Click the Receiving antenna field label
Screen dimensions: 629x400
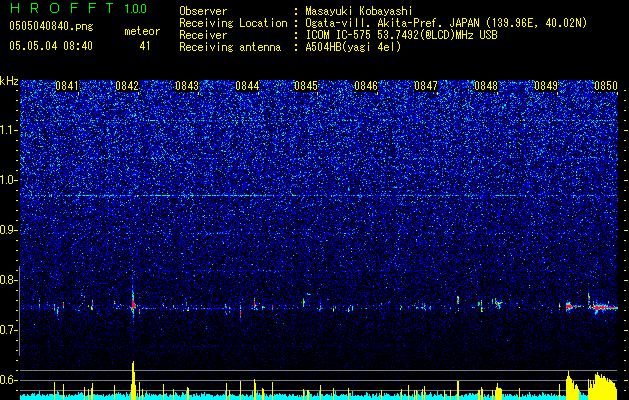pyautogui.click(x=230, y=47)
